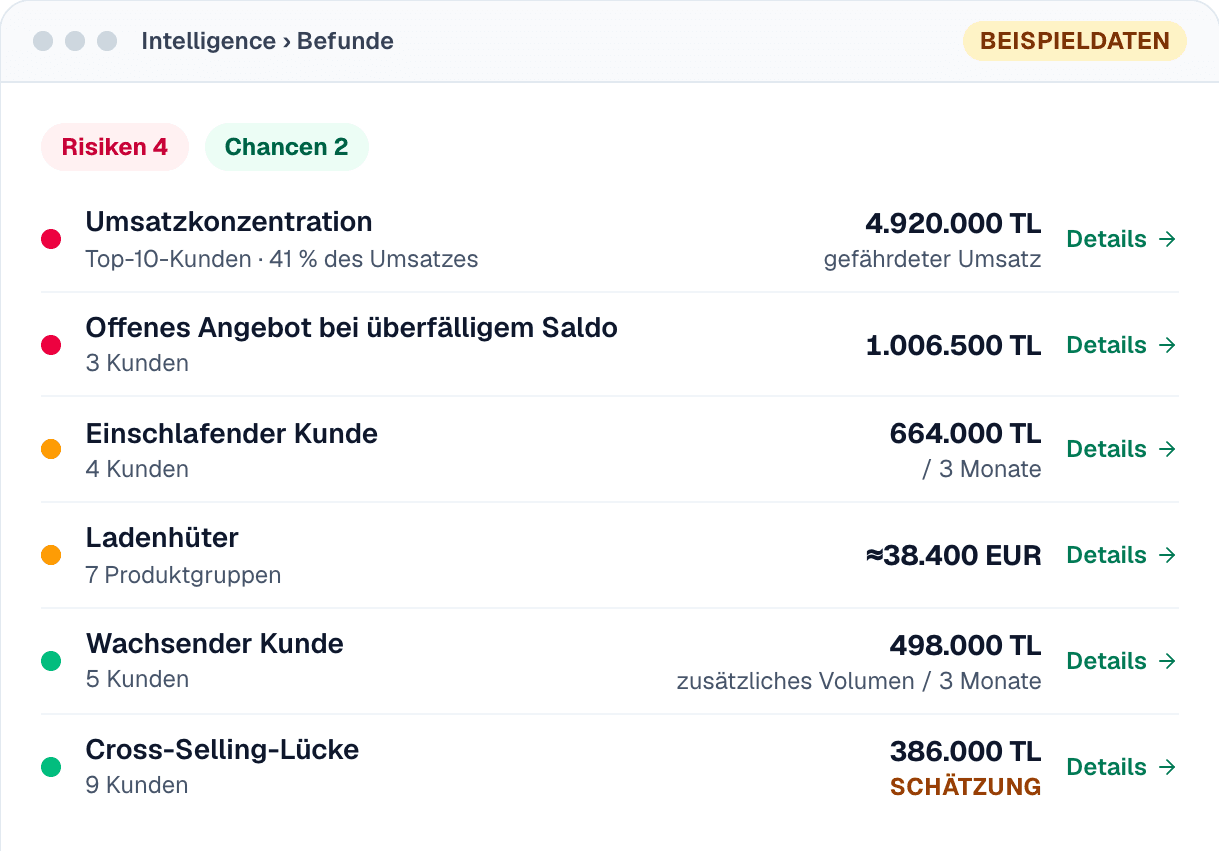Screen dimensions: 1219x851
Task: Click the Intelligence breadcrumb
Action: (208, 41)
